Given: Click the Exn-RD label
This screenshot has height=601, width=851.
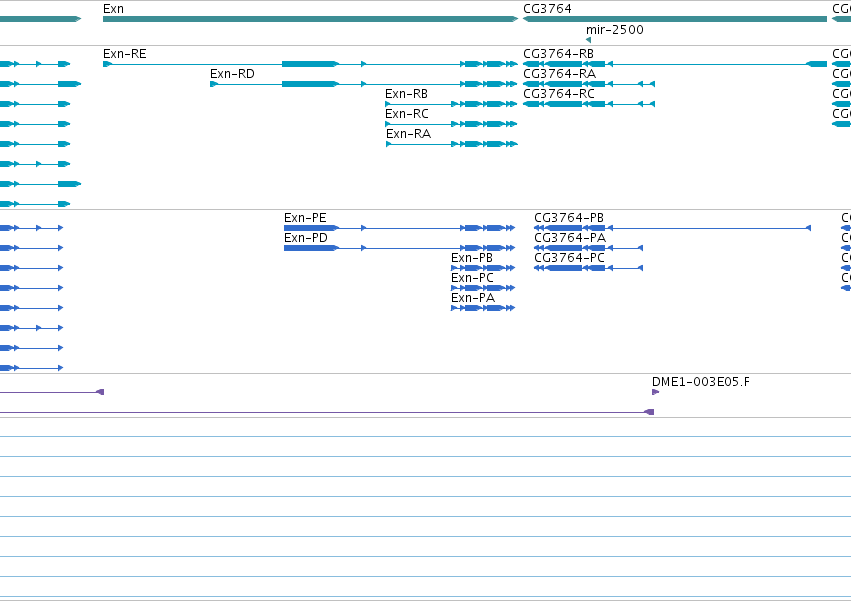Looking at the screenshot, I should [x=232, y=74].
